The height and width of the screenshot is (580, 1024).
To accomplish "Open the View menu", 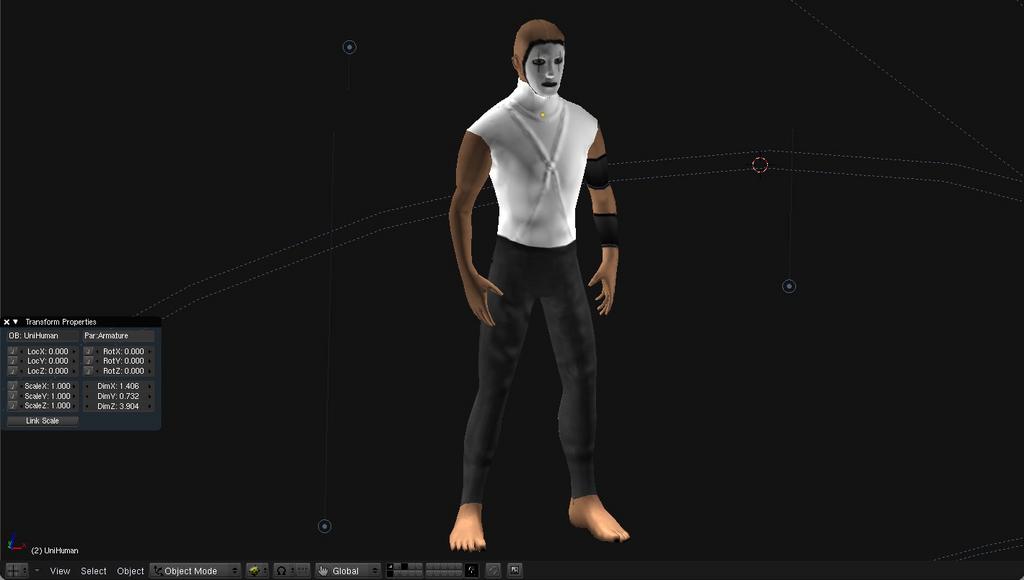I will click(60, 571).
